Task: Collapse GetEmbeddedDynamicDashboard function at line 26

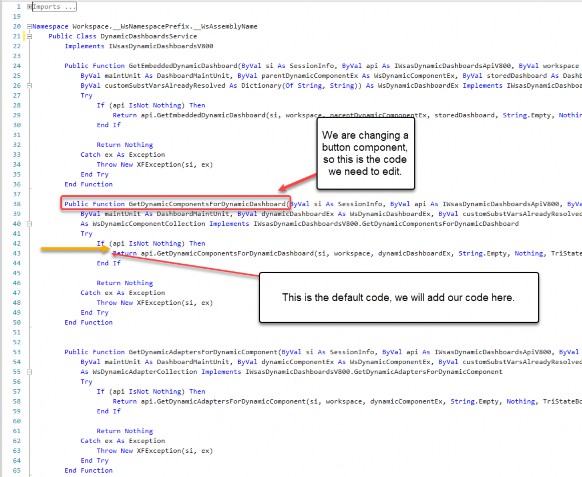Action: pyautogui.click(x=29, y=86)
